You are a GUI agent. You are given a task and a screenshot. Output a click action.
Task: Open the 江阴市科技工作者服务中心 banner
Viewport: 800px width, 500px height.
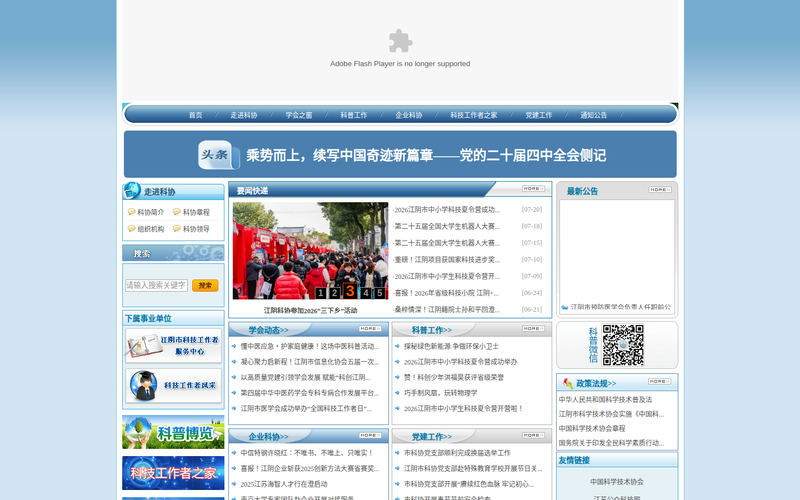click(x=173, y=346)
